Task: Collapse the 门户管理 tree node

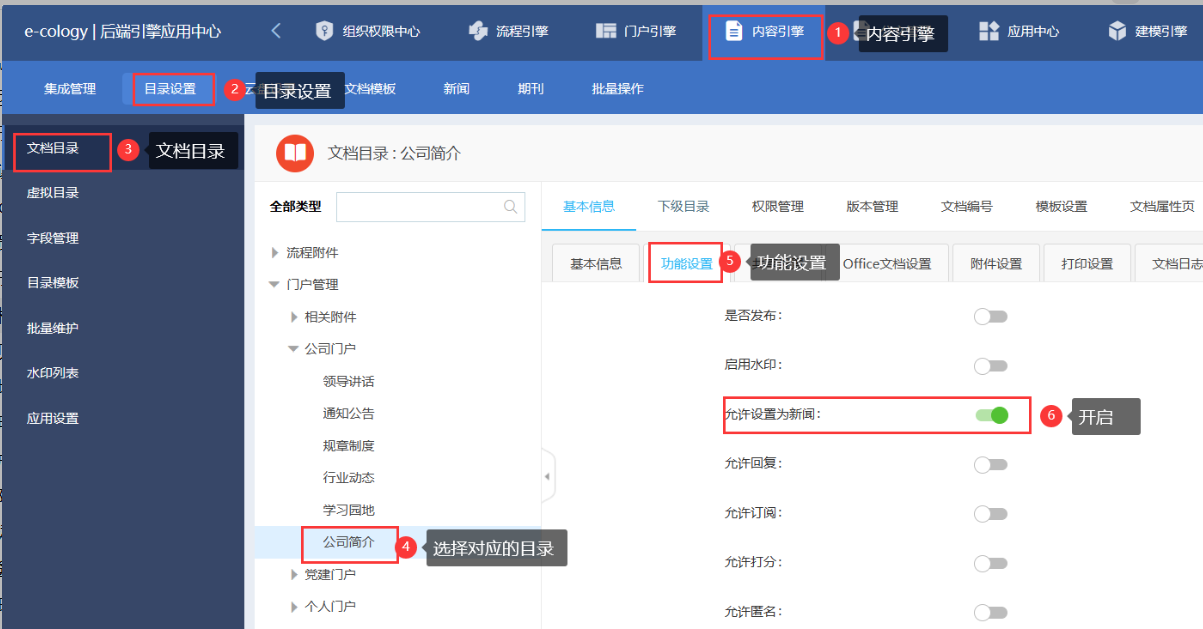Action: (x=273, y=283)
